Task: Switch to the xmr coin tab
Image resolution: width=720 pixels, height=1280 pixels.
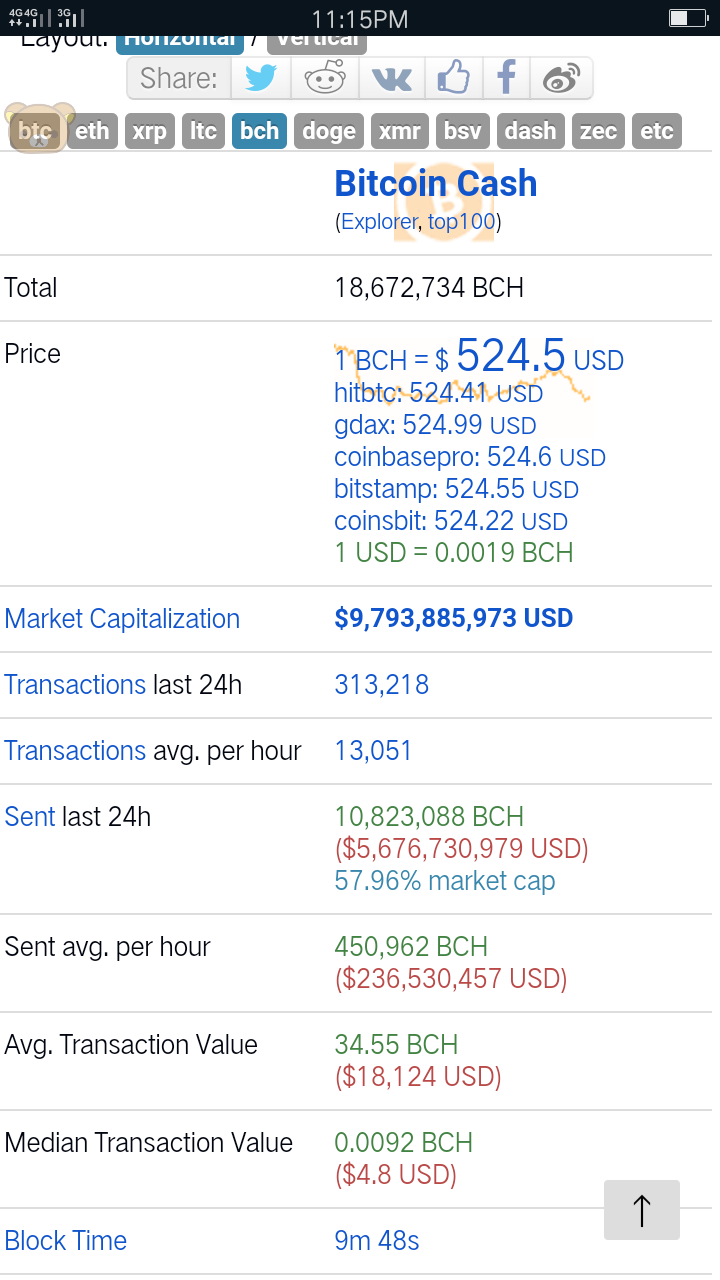Action: 399,131
